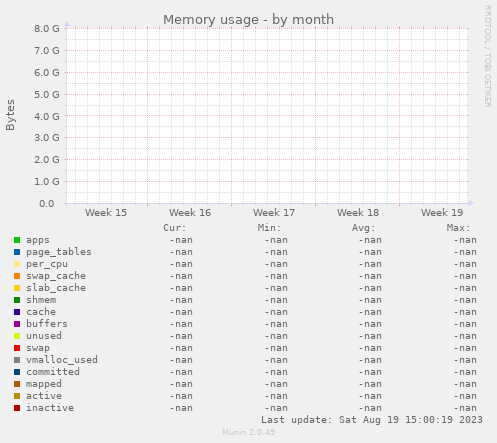Viewport: 497px width, 443px height.
Task: Click the '3.0 G' y-axis label
Action: (x=47, y=138)
